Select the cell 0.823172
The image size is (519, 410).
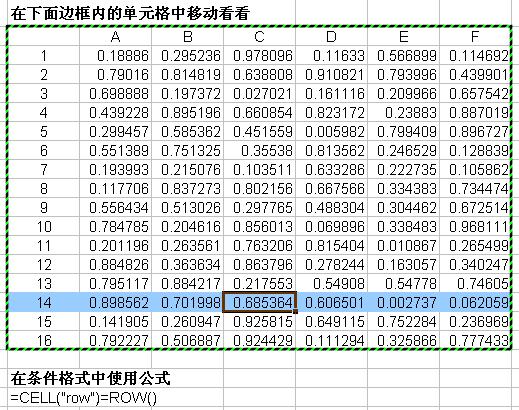click(x=331, y=112)
